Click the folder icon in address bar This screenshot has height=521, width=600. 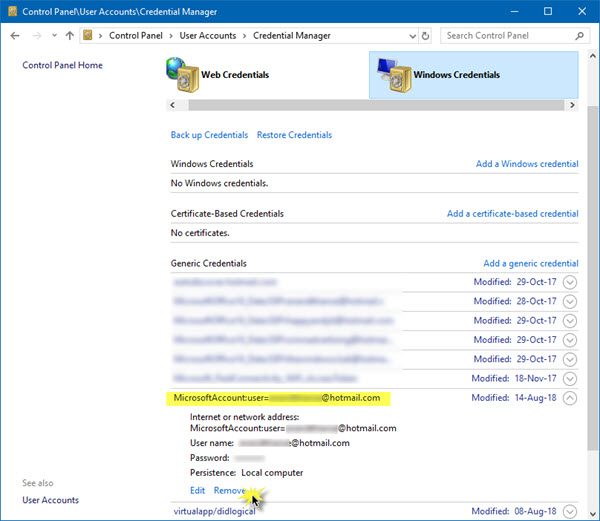[88, 35]
